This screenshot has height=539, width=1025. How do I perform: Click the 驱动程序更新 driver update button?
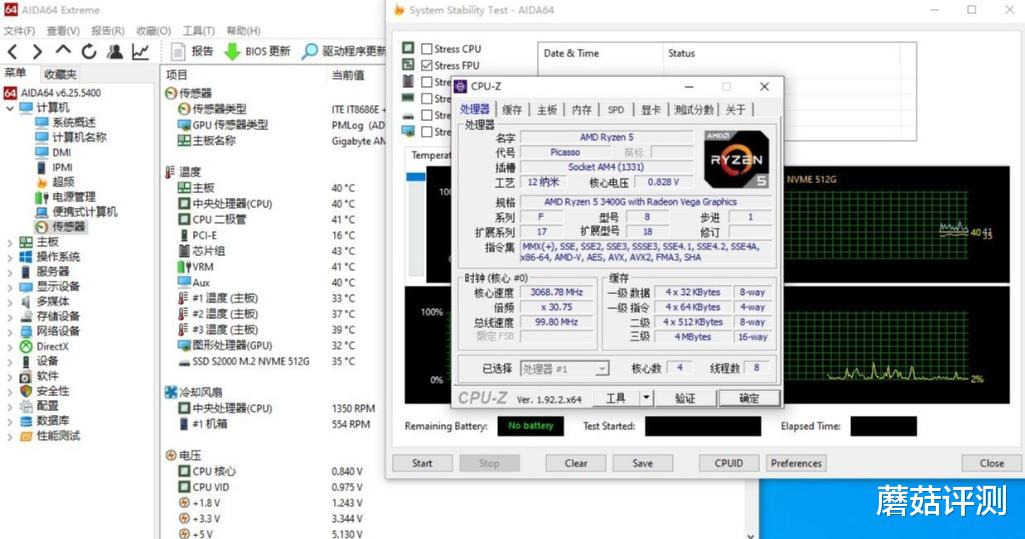344,51
